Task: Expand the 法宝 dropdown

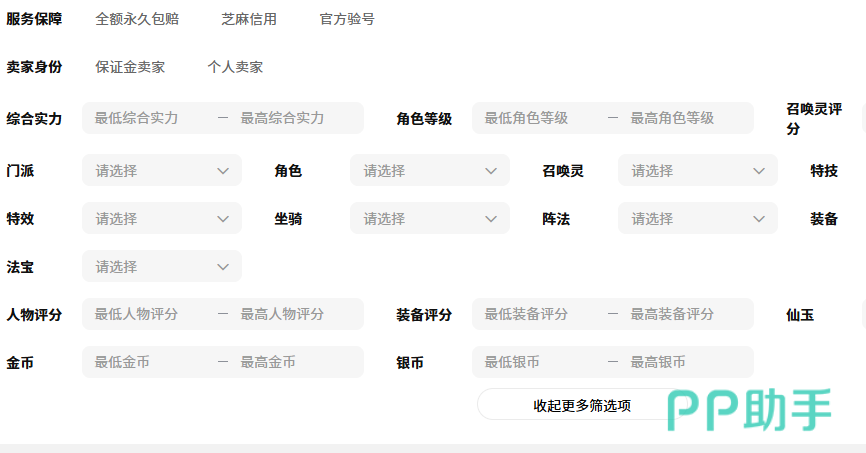Action: click(162, 267)
